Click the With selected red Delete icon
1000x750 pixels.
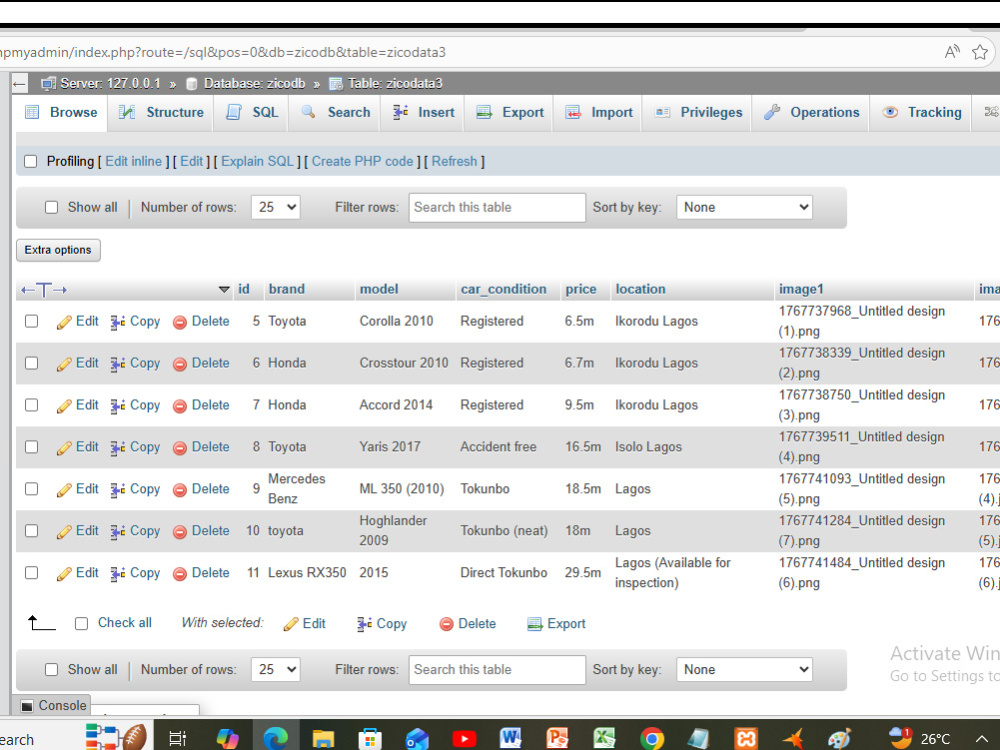(446, 624)
